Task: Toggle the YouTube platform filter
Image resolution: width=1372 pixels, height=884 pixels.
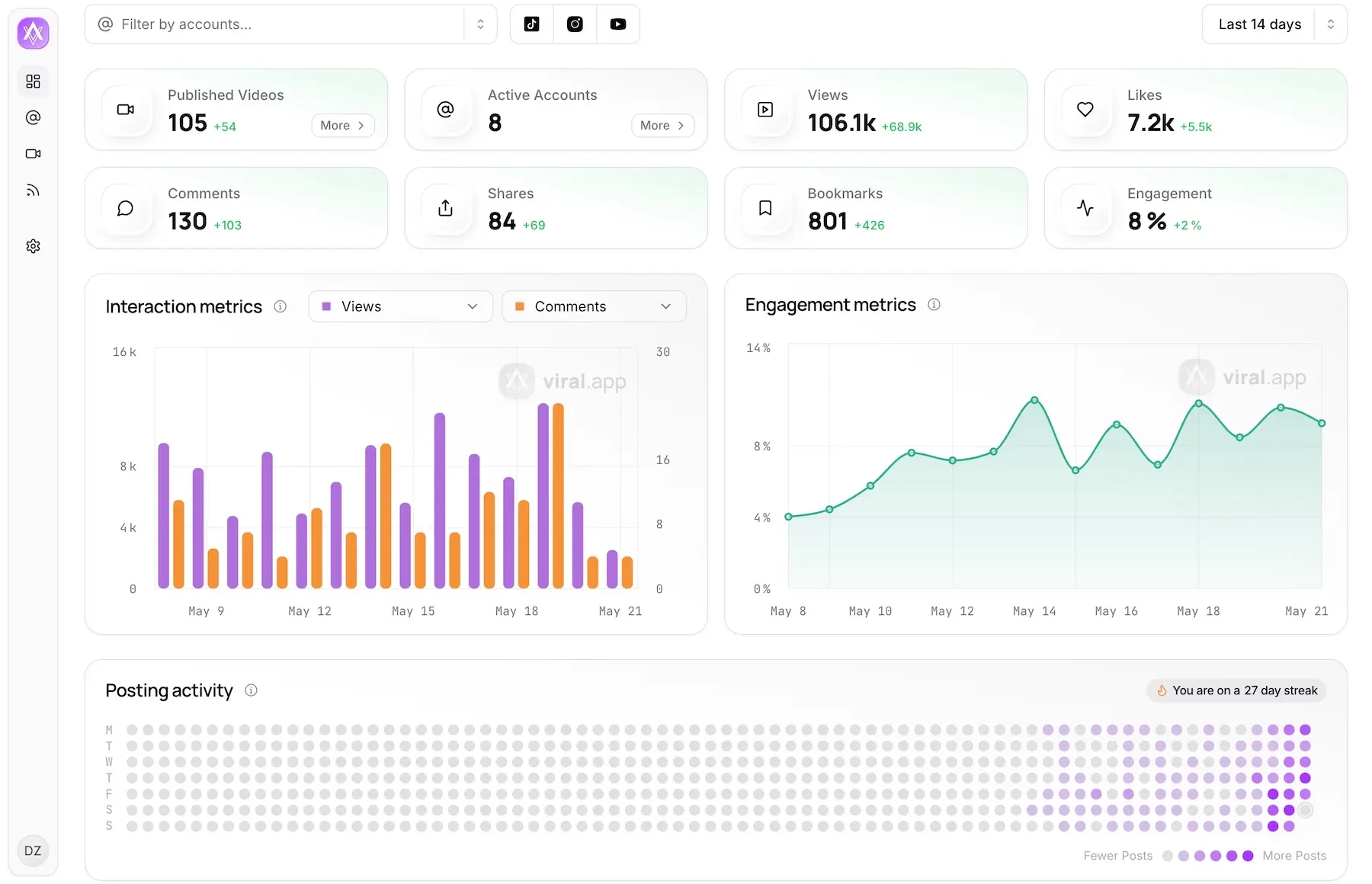Action: [x=618, y=24]
